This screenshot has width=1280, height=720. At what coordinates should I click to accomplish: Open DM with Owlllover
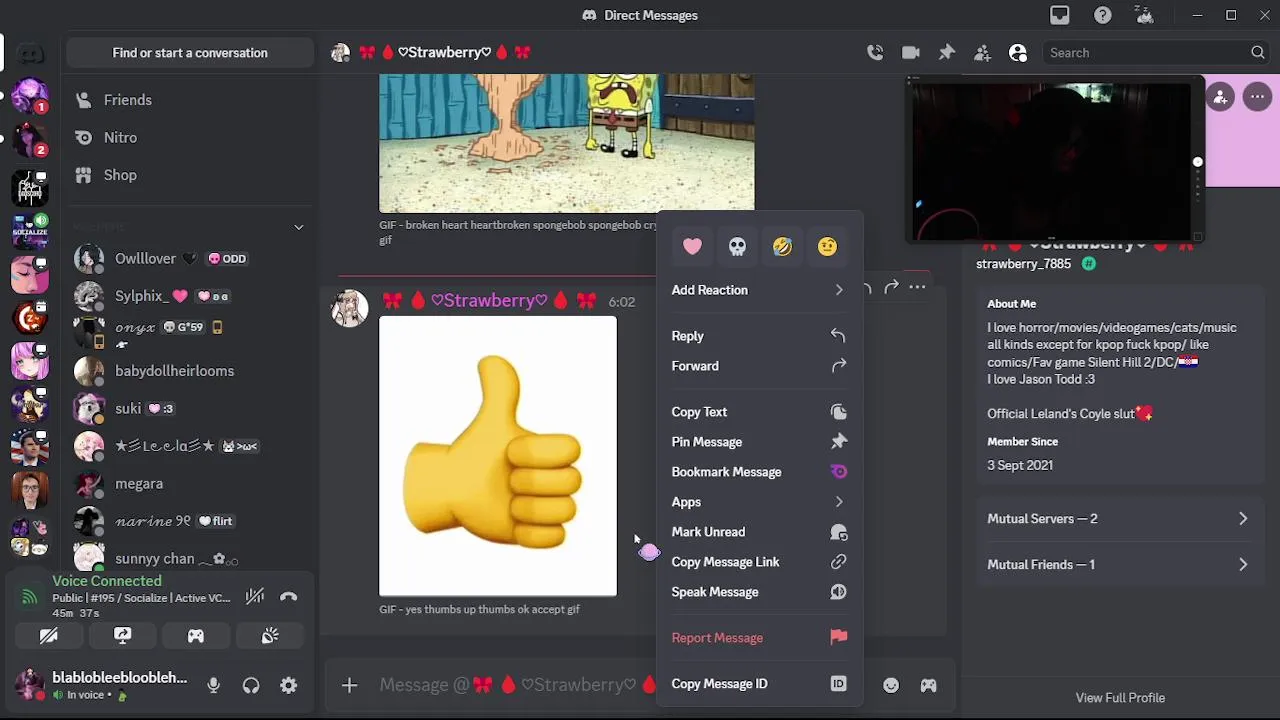point(190,259)
